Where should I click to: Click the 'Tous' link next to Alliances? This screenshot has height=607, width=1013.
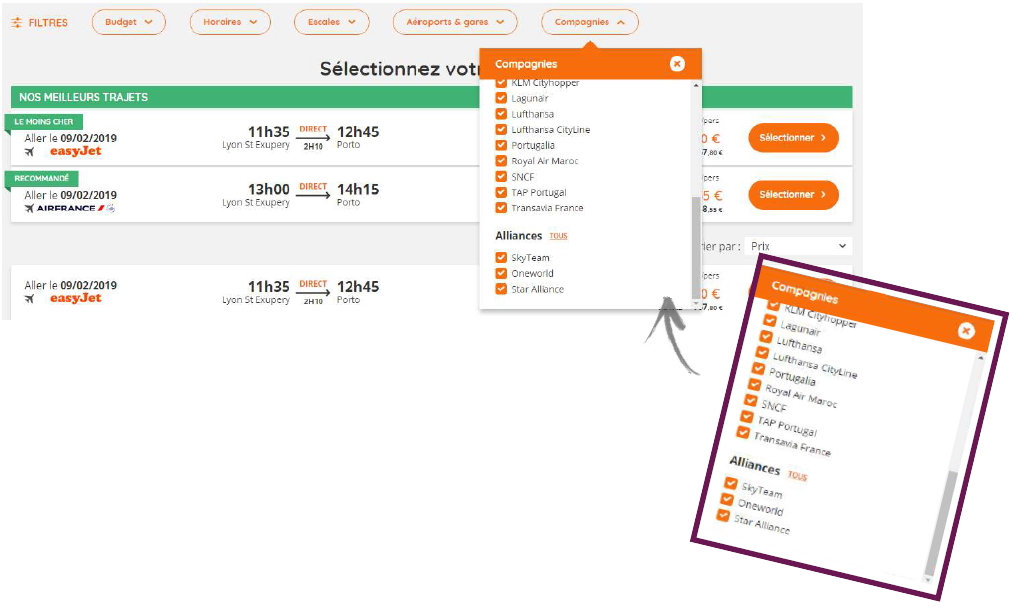point(558,237)
